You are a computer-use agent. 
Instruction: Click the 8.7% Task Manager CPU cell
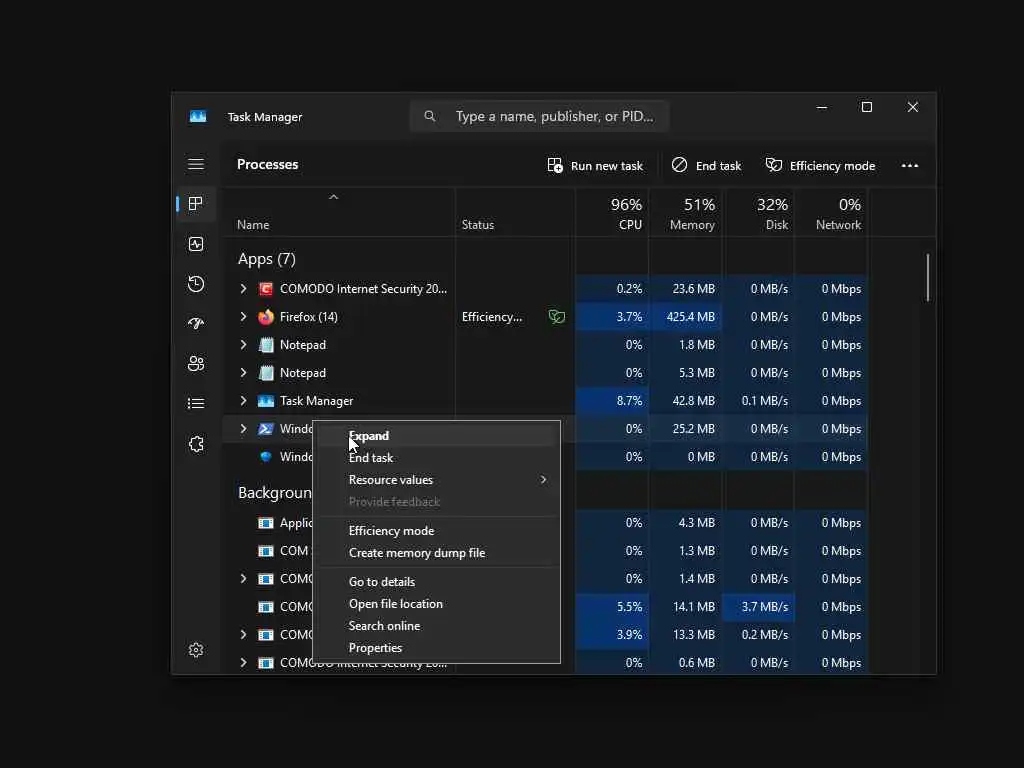pyautogui.click(x=612, y=401)
